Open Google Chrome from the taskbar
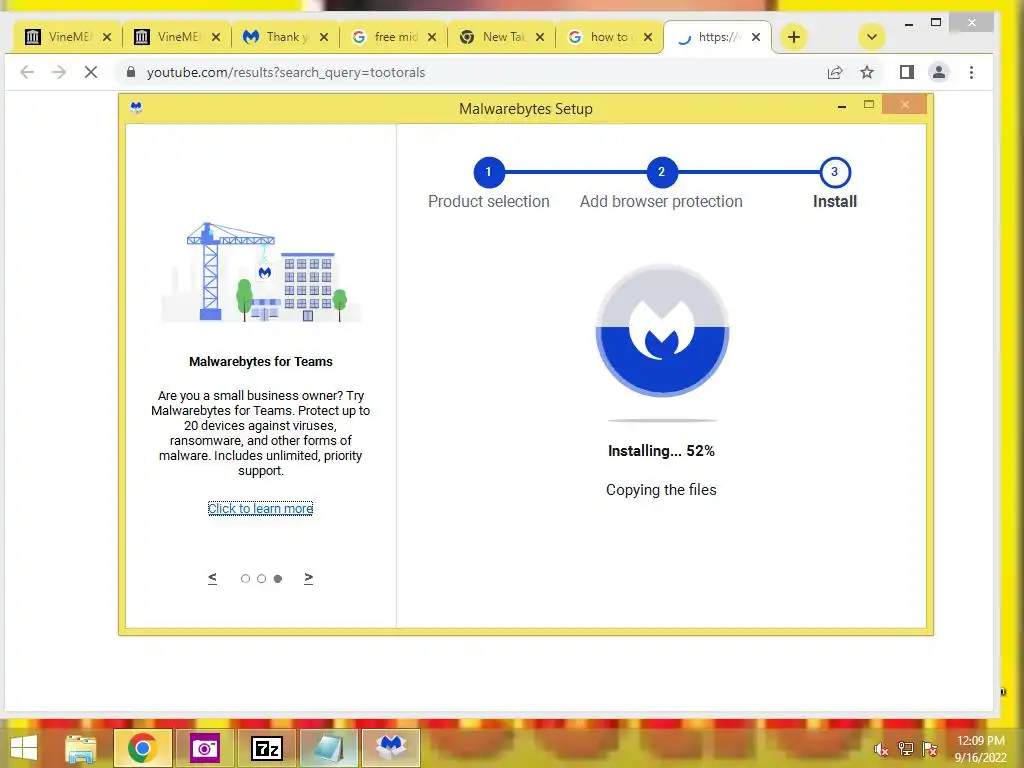This screenshot has height=768, width=1024. pos(142,748)
